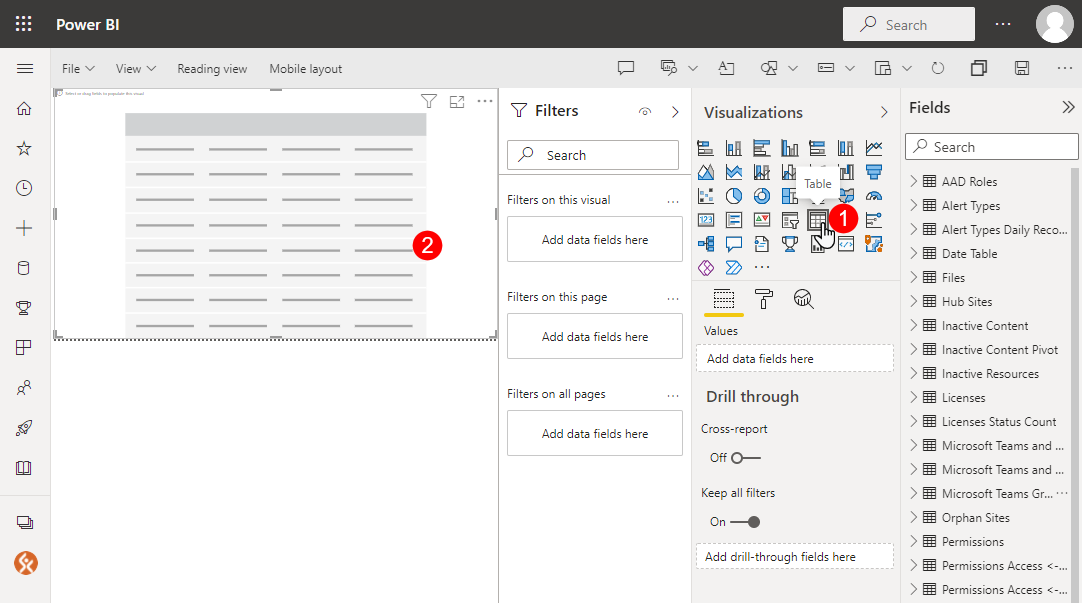The height and width of the screenshot is (603, 1082).
Task: Select the Donut chart visualization
Action: click(761, 196)
